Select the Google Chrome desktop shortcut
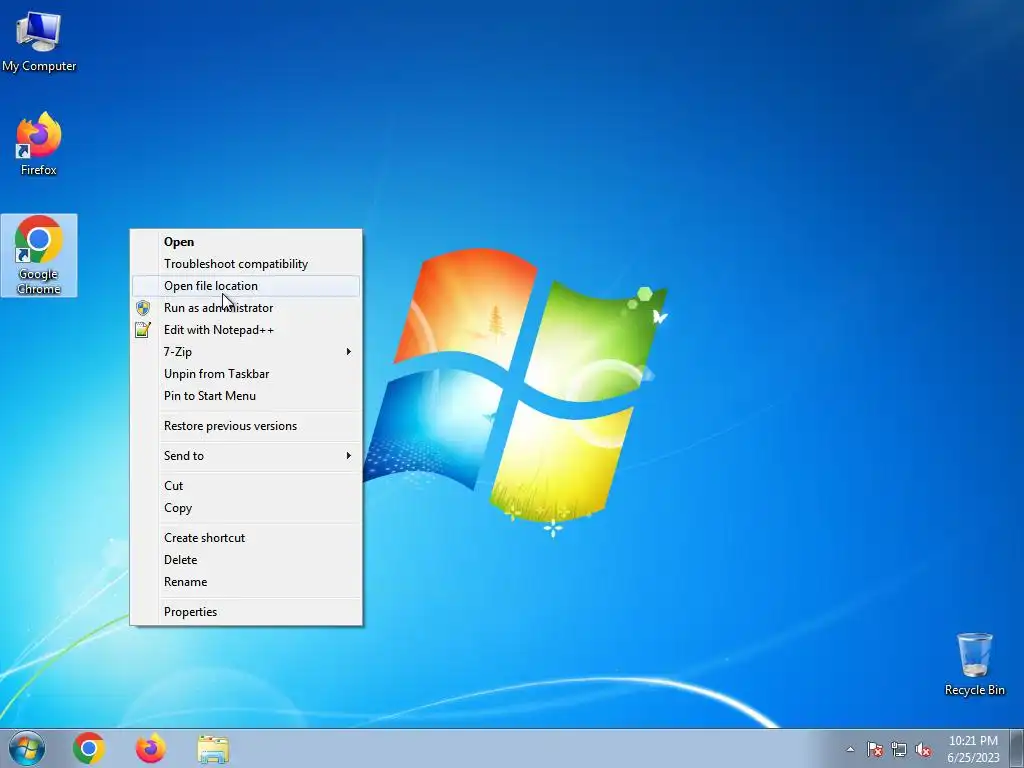1024x768 pixels. [39, 255]
